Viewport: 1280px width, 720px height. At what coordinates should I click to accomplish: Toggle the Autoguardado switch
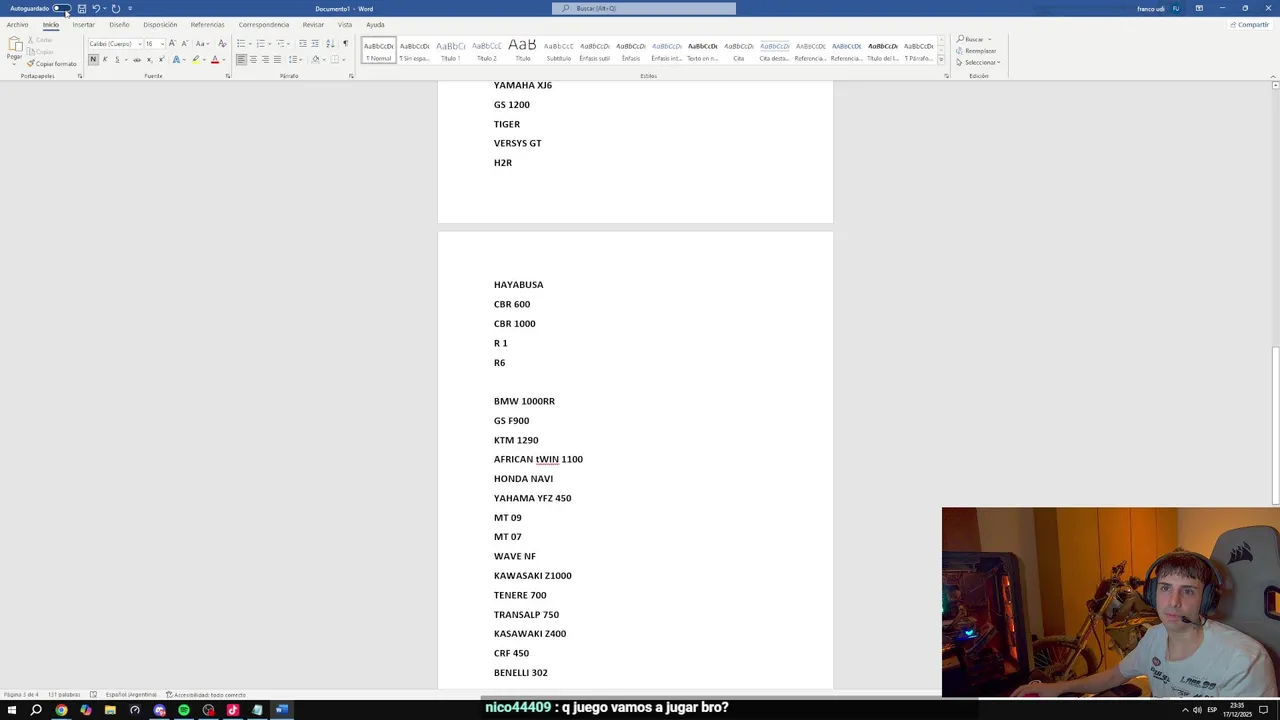coord(61,8)
